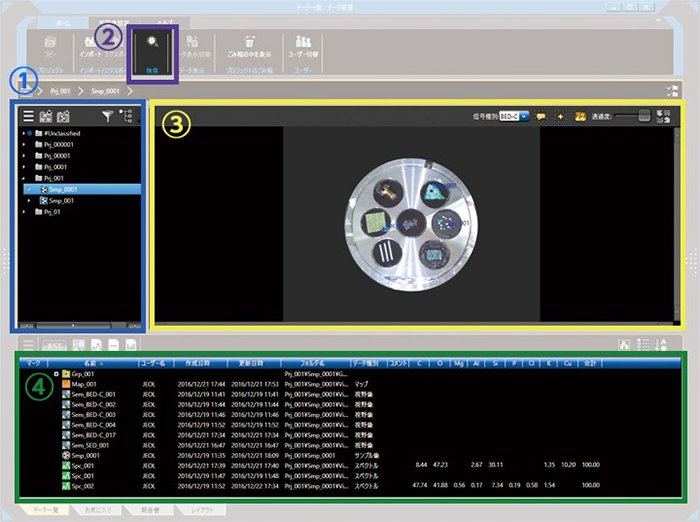Select the Spc_002 spectrum row

point(82,484)
